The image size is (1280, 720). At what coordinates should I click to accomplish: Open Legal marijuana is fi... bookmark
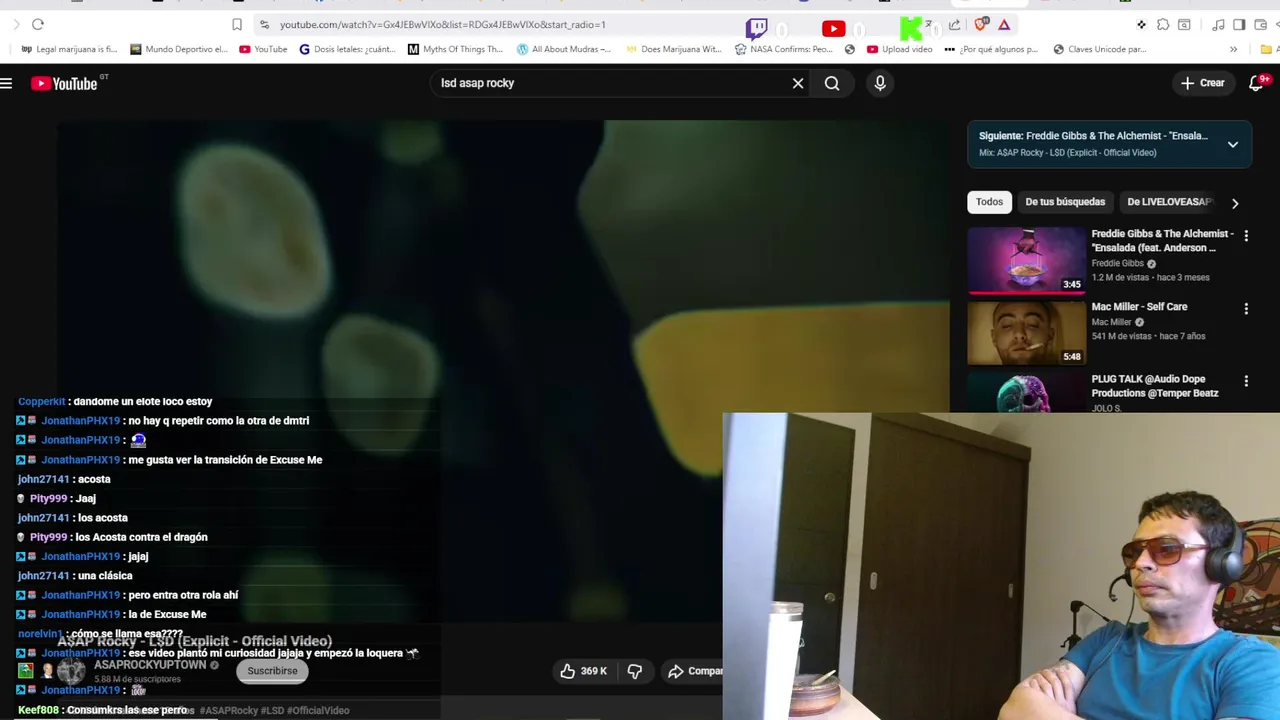tap(68, 49)
